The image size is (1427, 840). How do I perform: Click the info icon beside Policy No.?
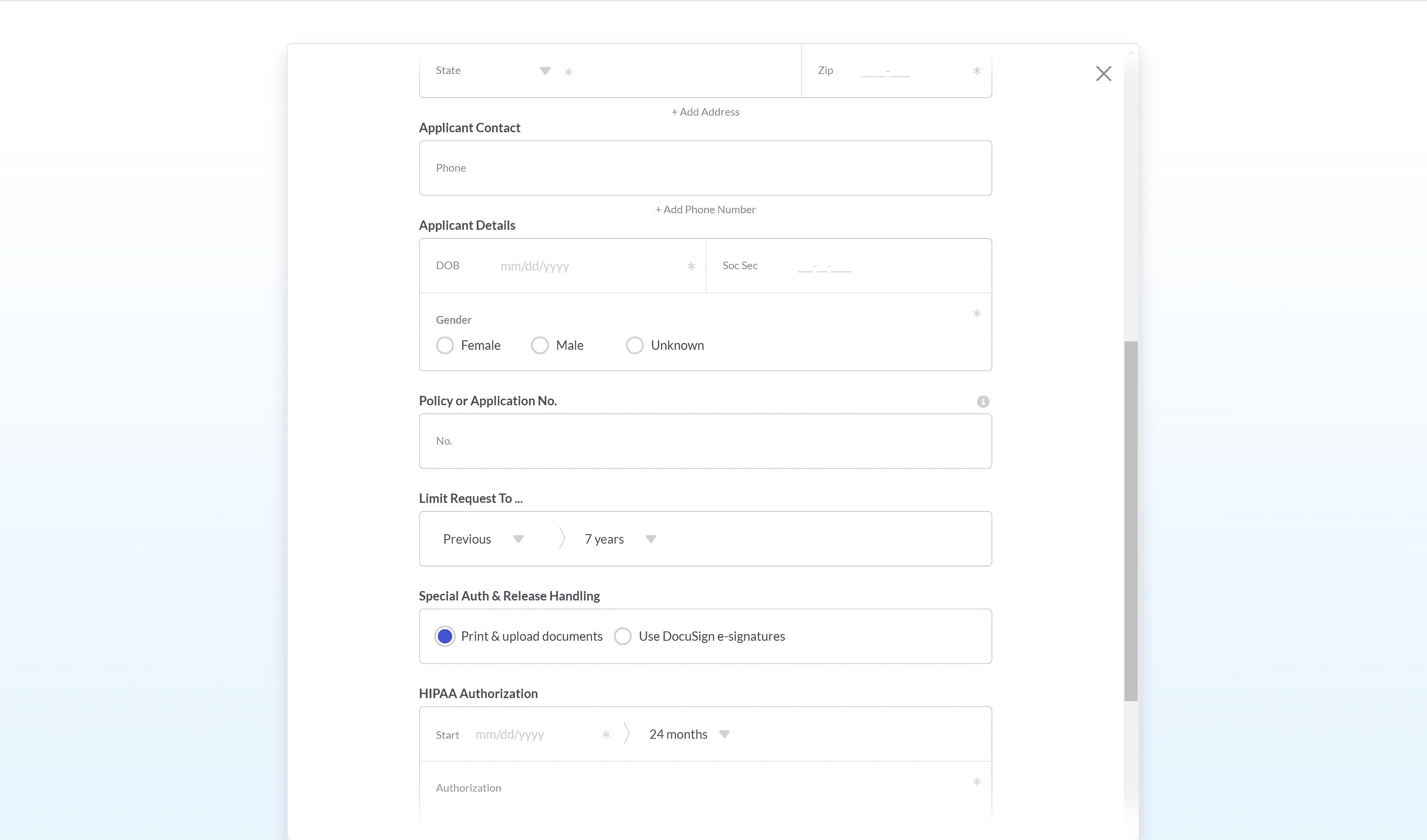click(x=983, y=401)
